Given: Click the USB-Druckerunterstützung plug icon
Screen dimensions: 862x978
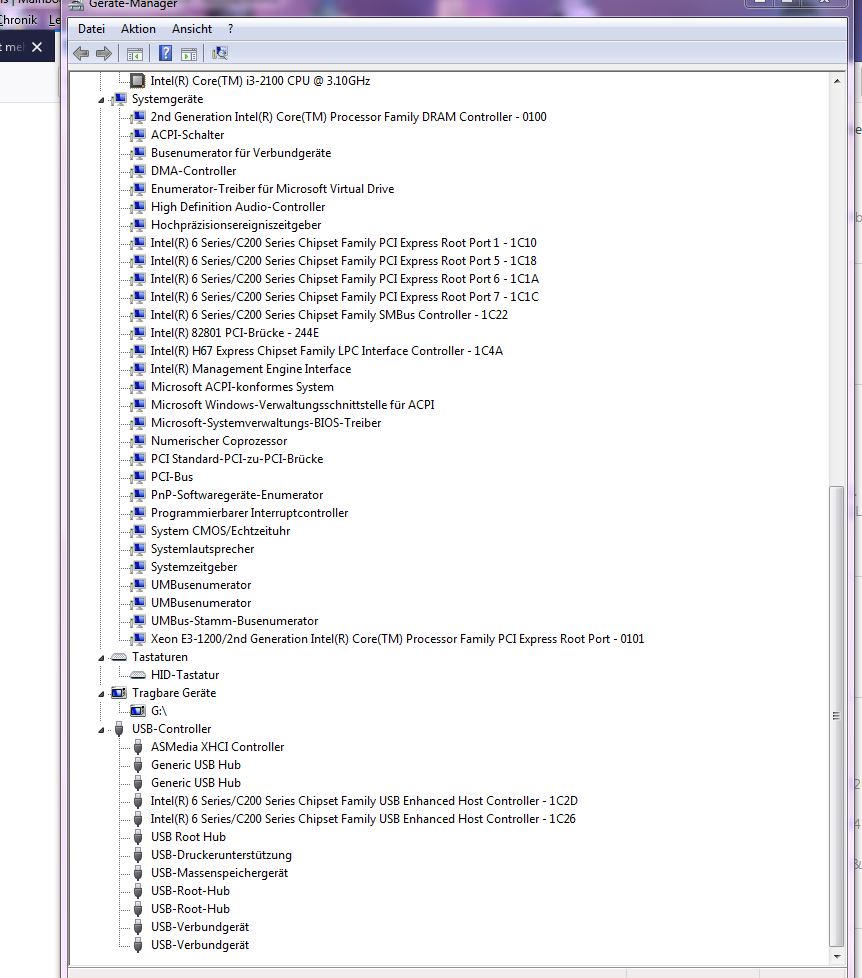Looking at the screenshot, I should [x=138, y=855].
